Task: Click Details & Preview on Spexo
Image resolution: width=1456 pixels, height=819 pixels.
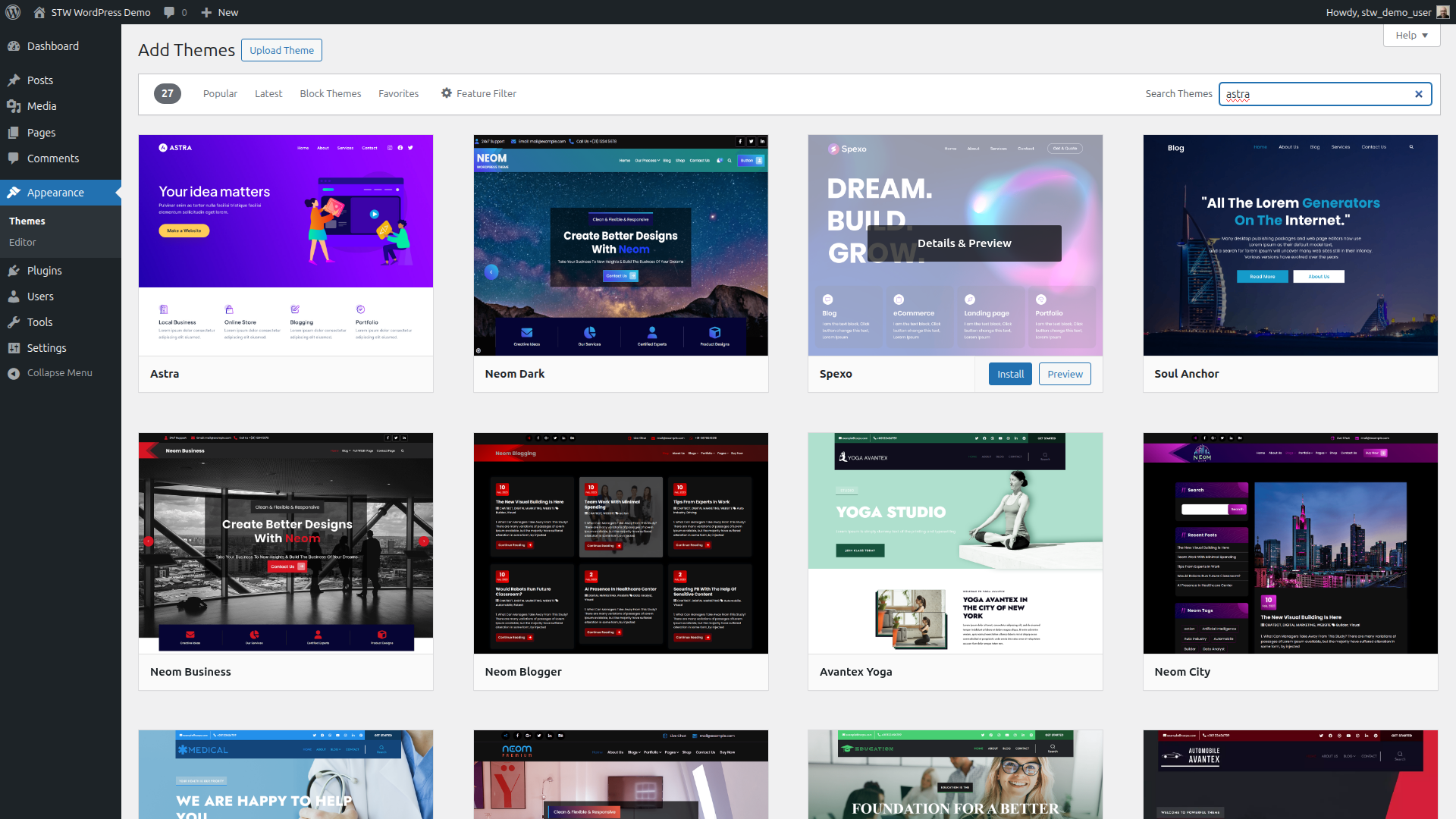Action: (964, 243)
